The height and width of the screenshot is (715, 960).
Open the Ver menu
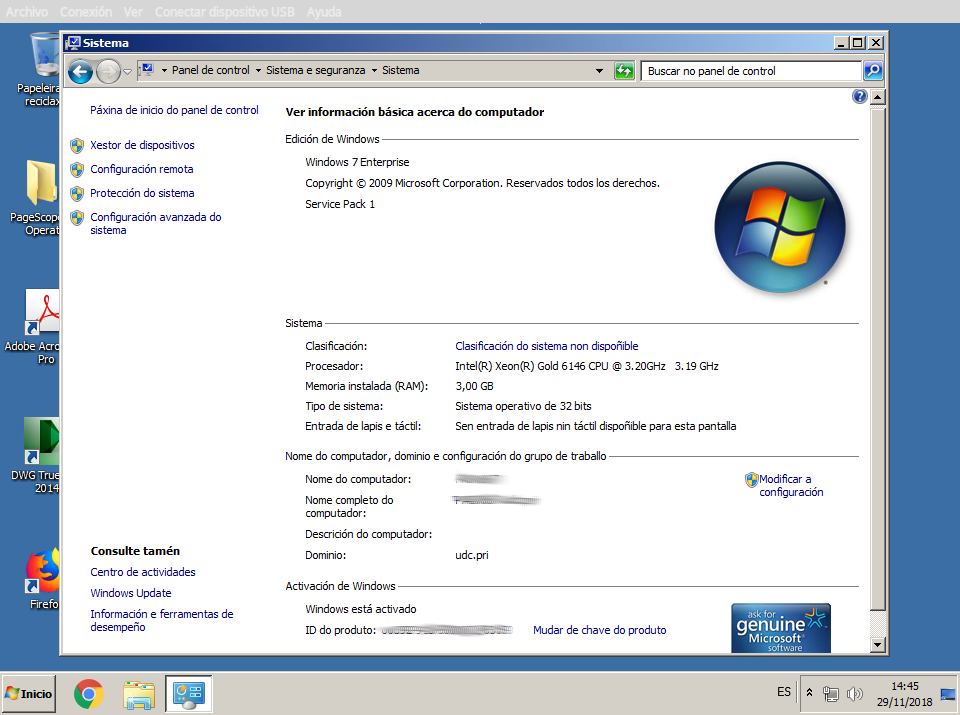click(133, 12)
